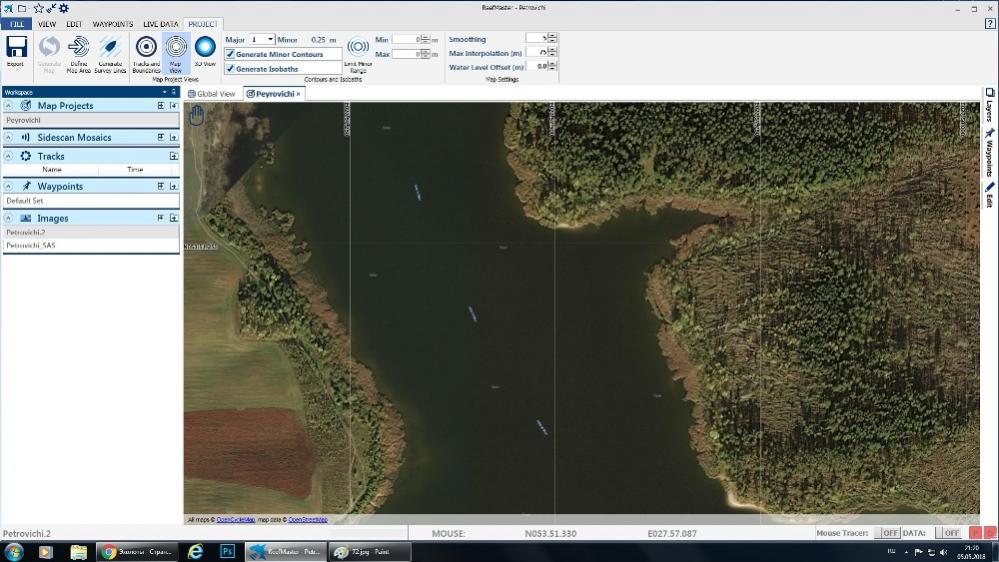Open Photoshop from the Windows taskbar
Screen dimensions: 999x562
click(227, 552)
